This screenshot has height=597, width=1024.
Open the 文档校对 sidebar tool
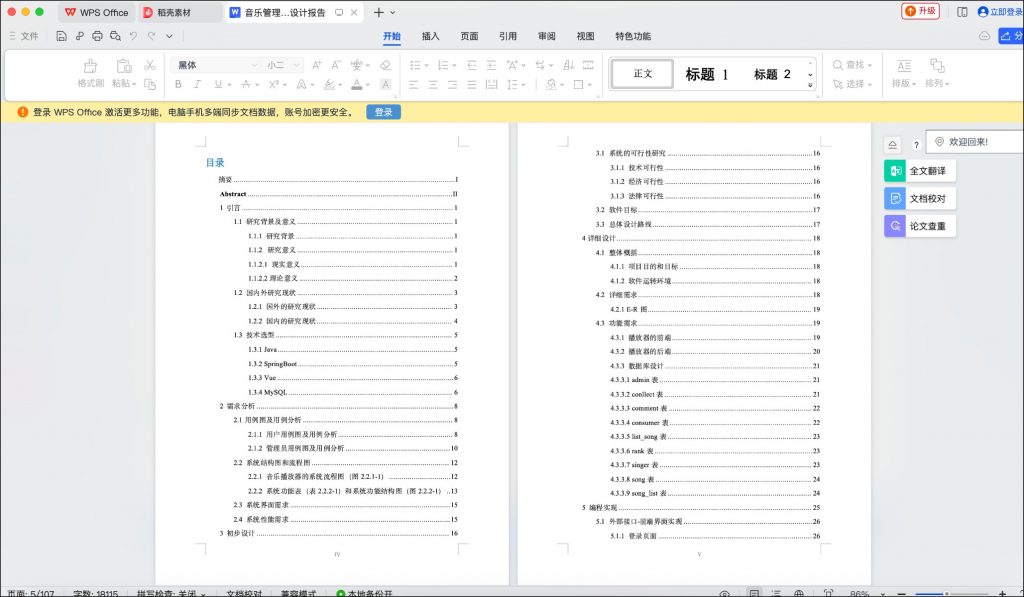[919, 198]
